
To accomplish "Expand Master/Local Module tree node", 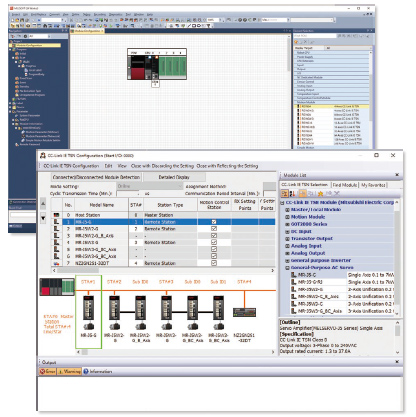I will coord(287,210).
